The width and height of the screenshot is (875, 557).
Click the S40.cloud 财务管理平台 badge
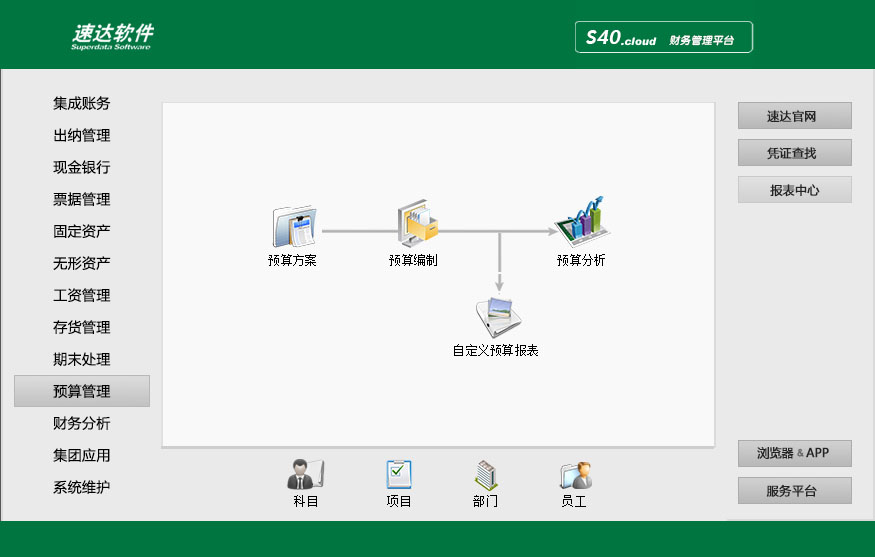[x=664, y=37]
